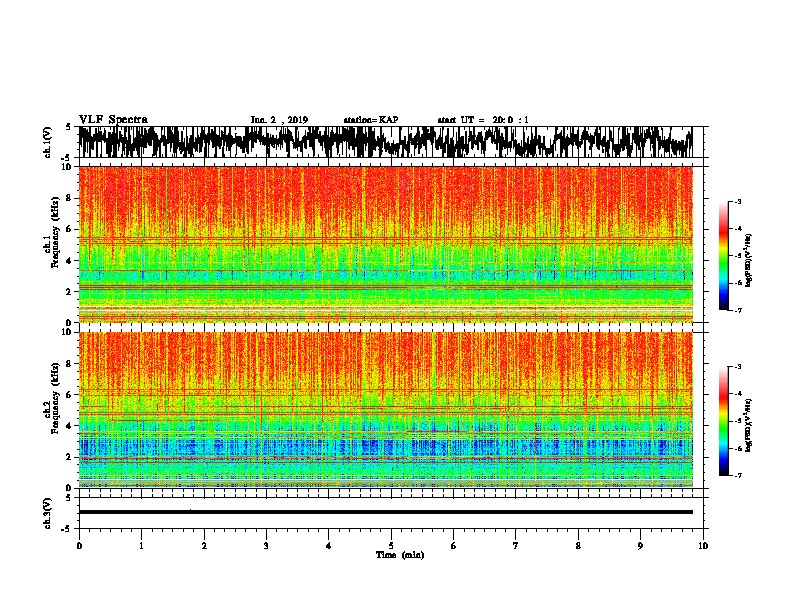This screenshot has height=612, width=792.
Task: Click the "5" tick on ch.1(V) axis
Action: [x=69, y=127]
